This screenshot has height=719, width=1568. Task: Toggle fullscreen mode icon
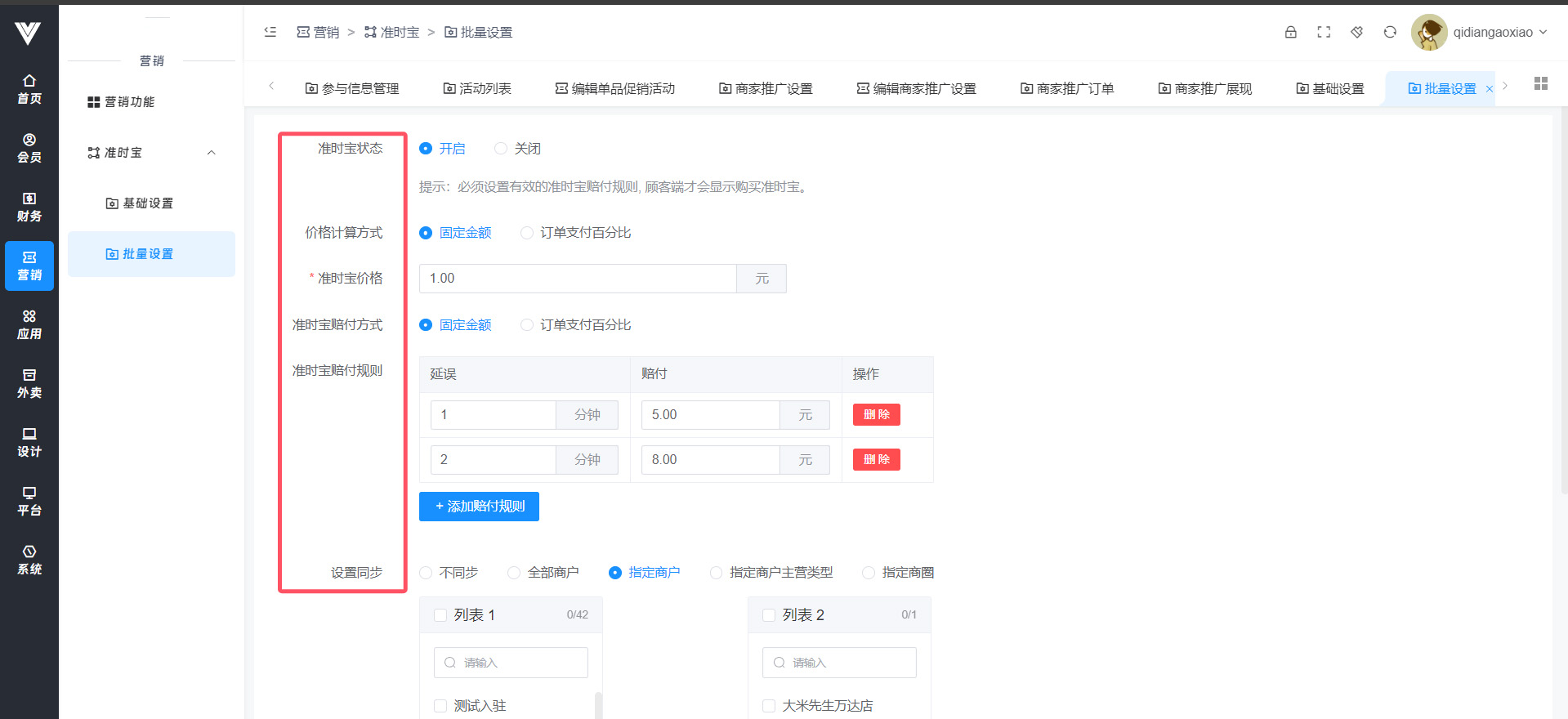1324,32
